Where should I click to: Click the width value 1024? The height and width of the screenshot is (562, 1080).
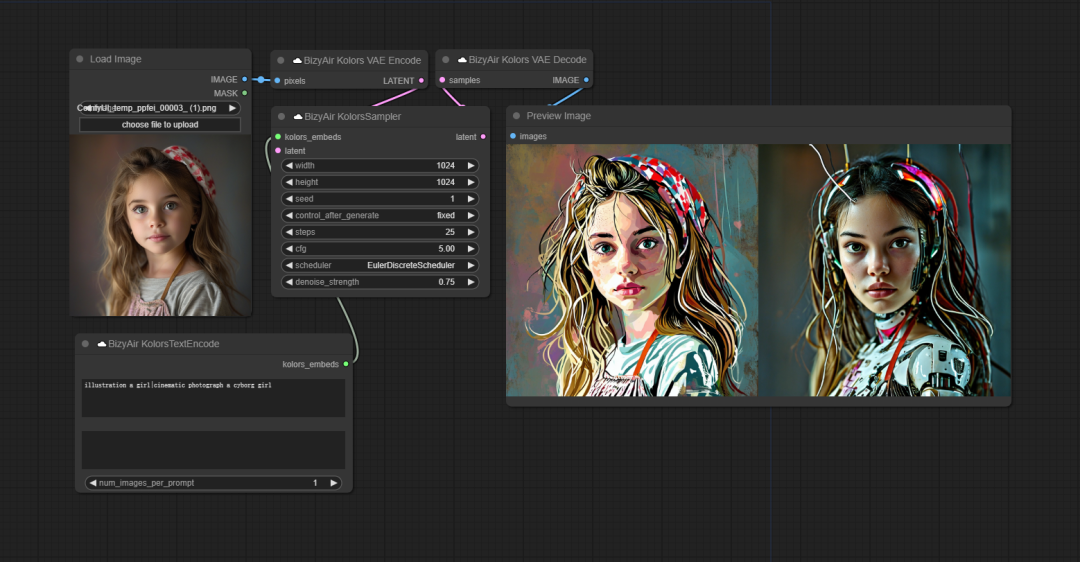(x=445, y=165)
